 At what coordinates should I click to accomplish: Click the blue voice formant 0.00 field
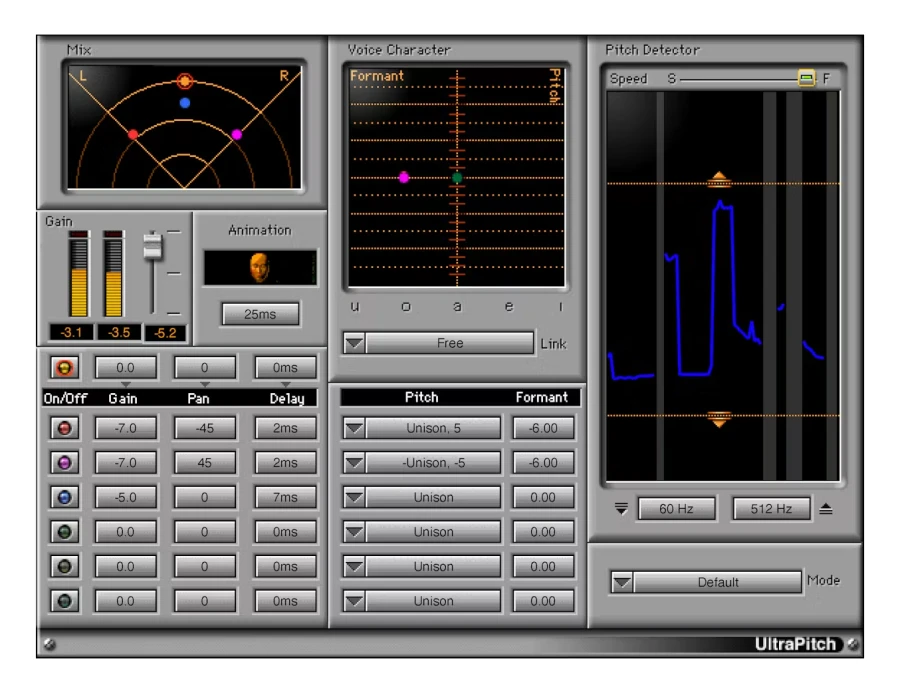pos(543,497)
